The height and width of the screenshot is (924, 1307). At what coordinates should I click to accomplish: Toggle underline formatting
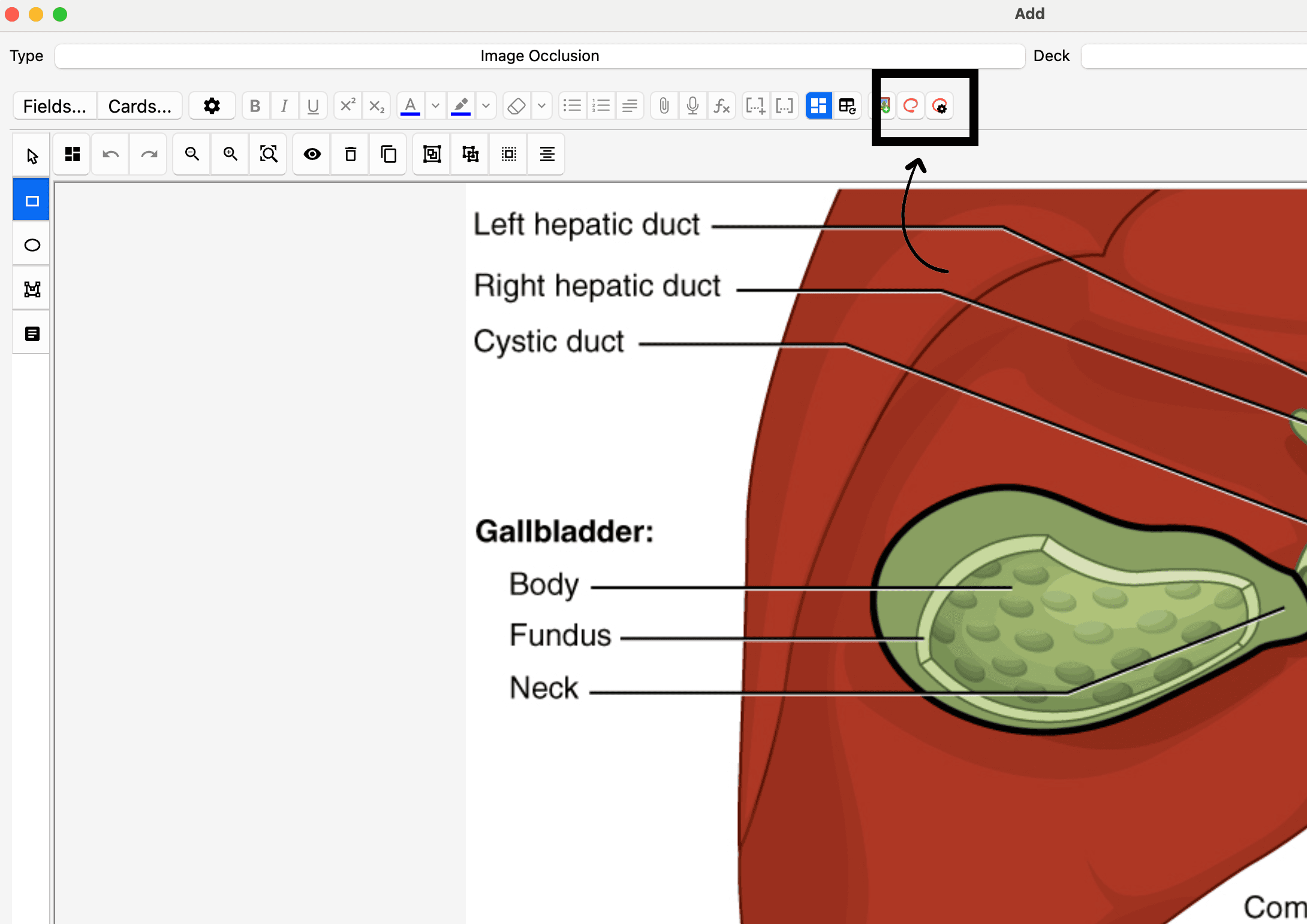(313, 106)
